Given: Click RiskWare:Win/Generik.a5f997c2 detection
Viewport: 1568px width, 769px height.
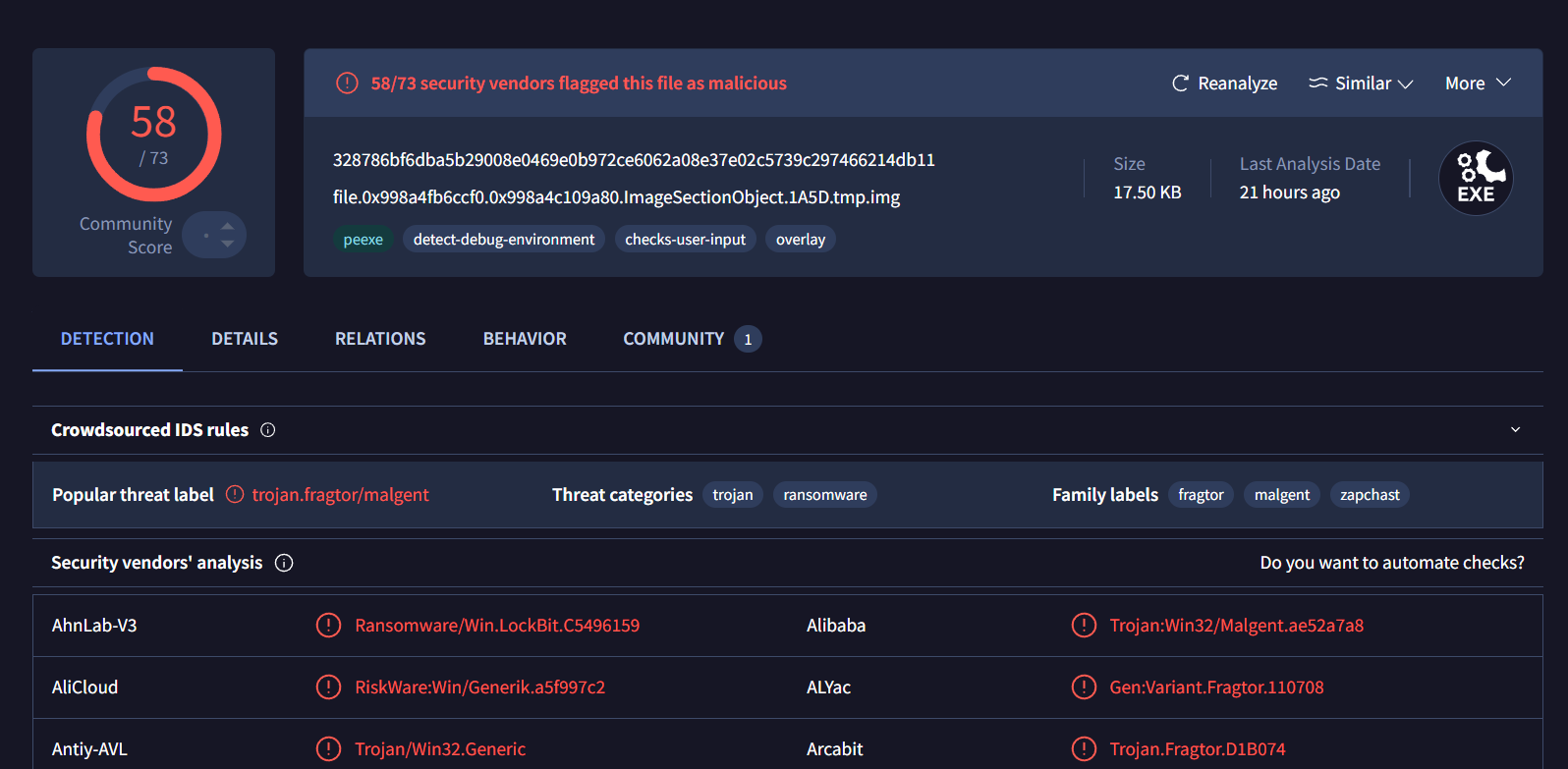Looking at the screenshot, I should (480, 687).
